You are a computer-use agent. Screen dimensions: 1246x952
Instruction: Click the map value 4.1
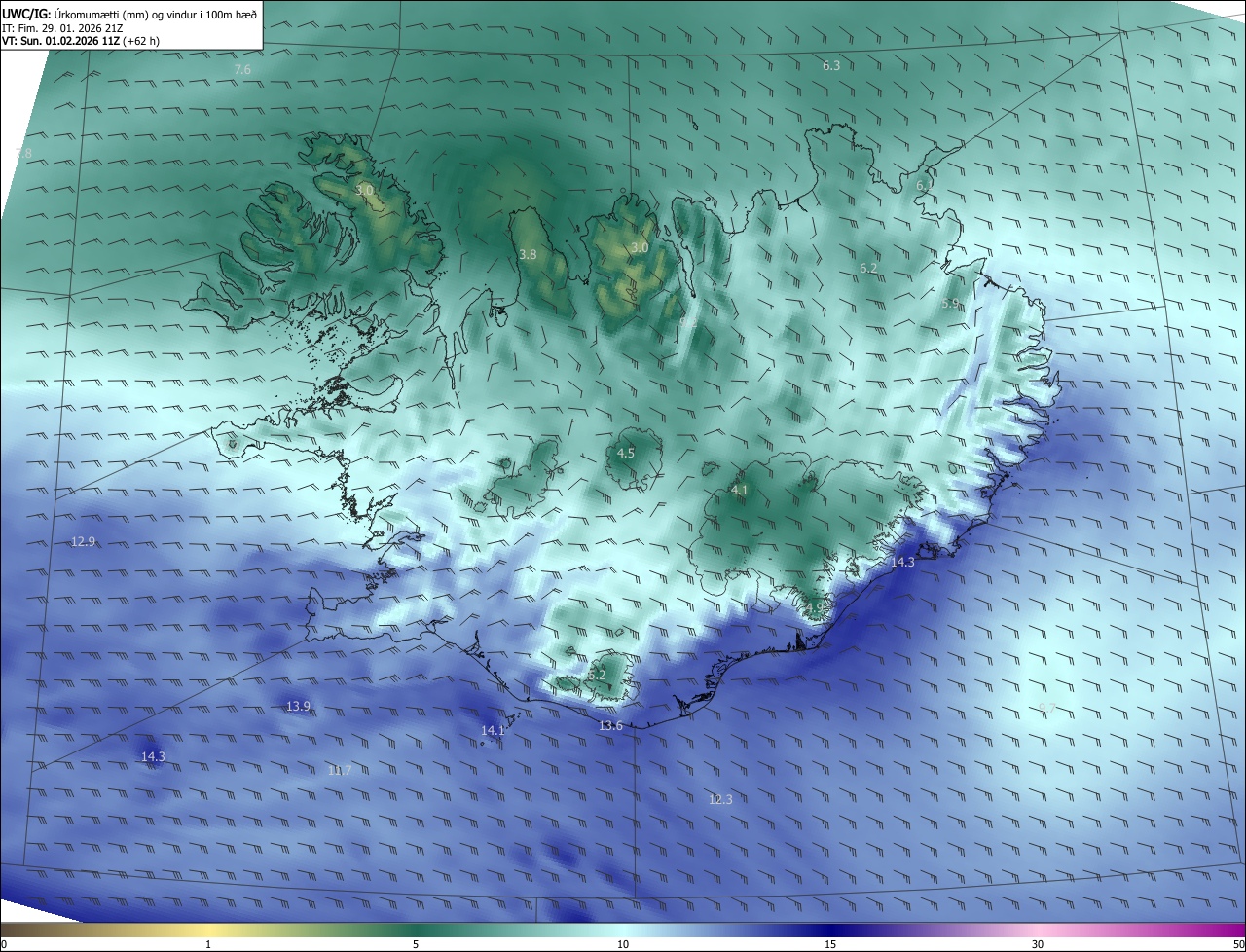739,490
